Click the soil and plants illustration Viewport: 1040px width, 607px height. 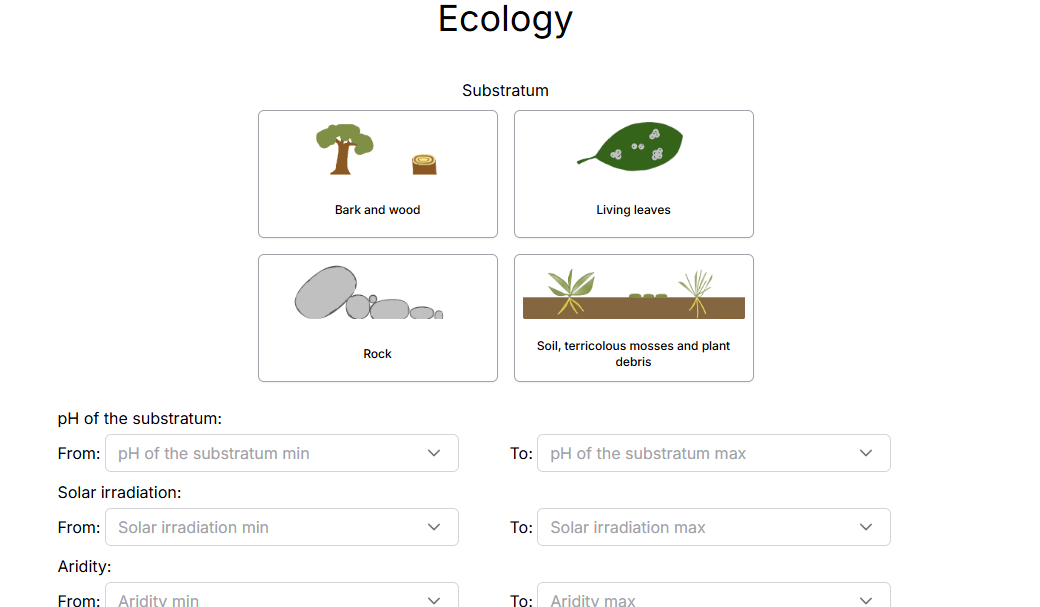click(x=633, y=295)
